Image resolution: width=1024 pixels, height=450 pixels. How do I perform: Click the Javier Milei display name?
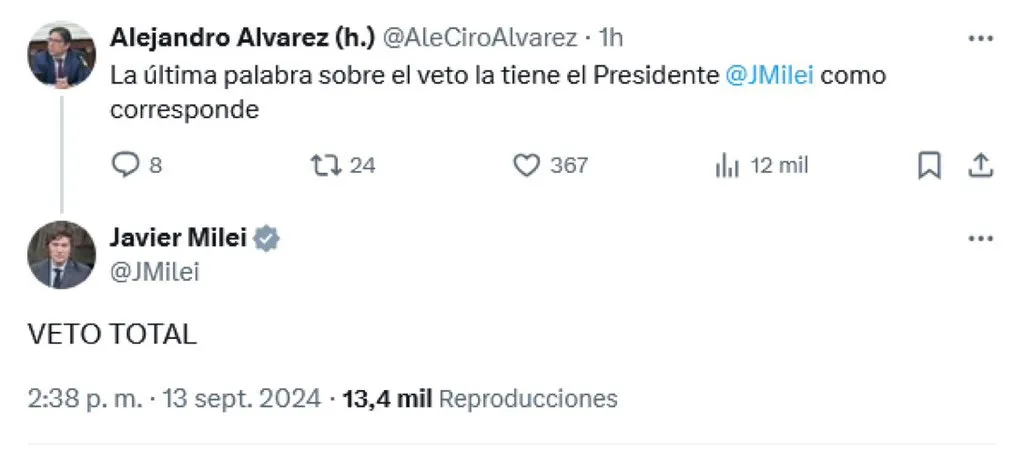(x=178, y=238)
